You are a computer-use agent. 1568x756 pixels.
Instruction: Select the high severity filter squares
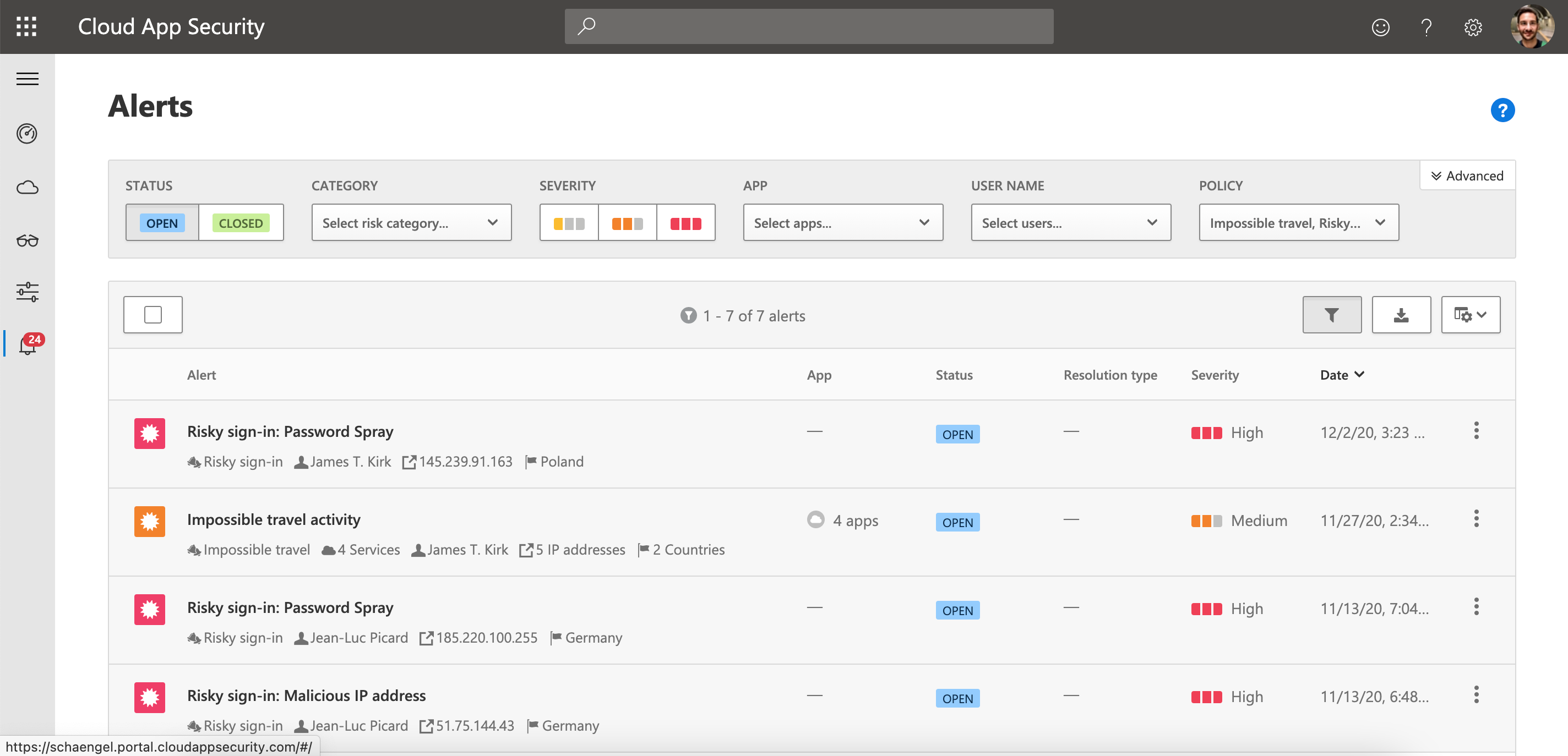tap(686, 223)
